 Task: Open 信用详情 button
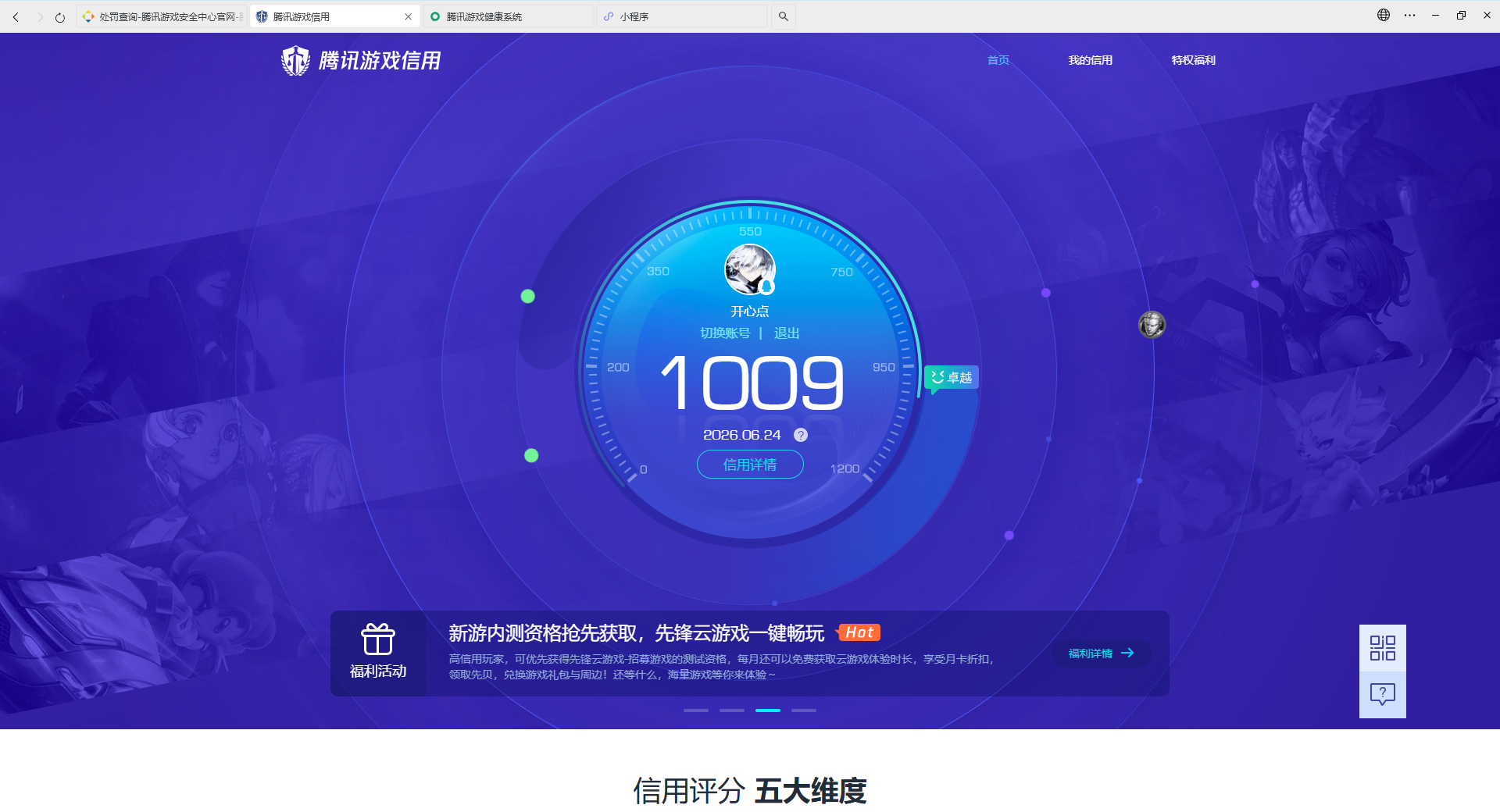click(x=750, y=465)
